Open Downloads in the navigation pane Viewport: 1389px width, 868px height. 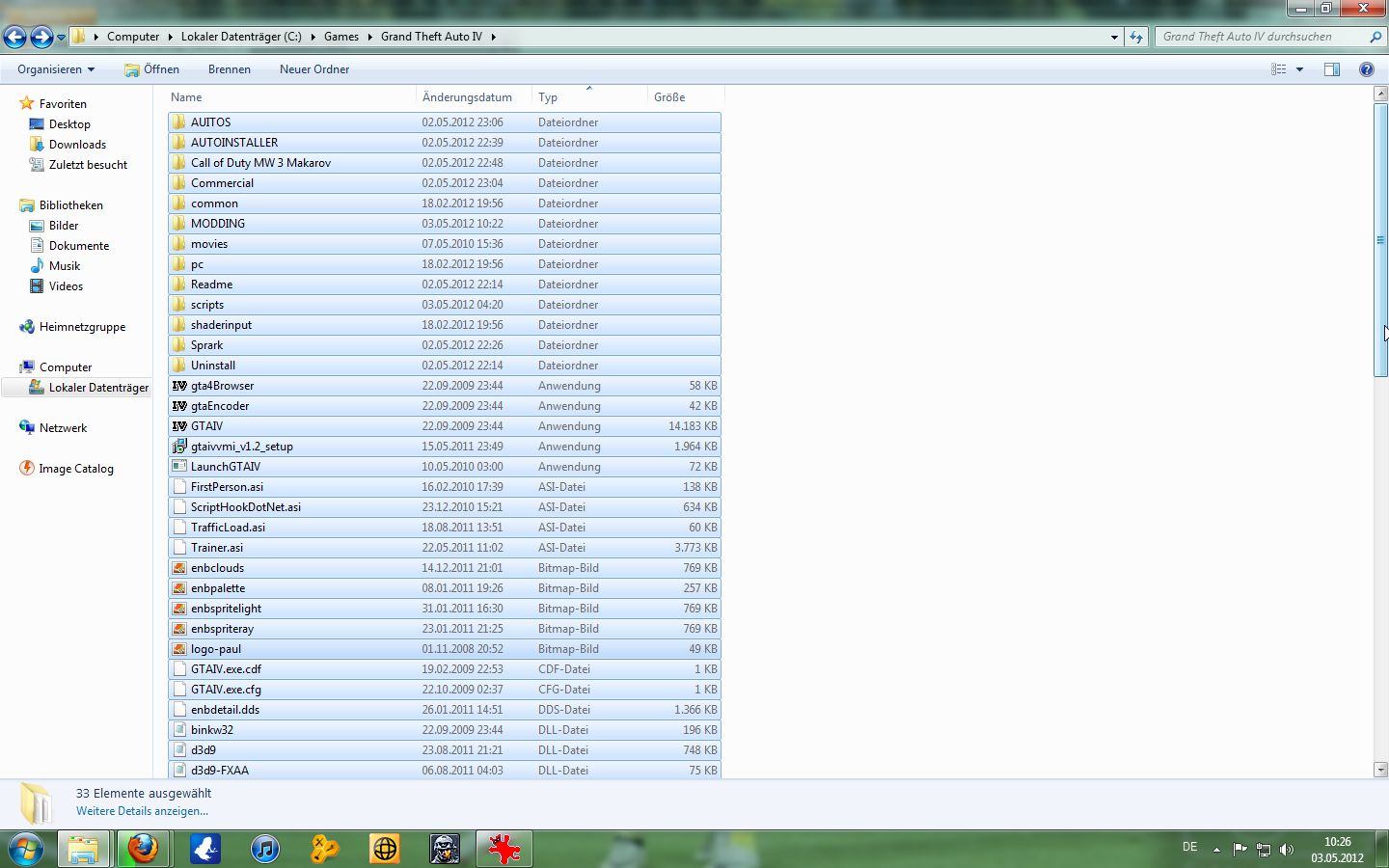77,145
